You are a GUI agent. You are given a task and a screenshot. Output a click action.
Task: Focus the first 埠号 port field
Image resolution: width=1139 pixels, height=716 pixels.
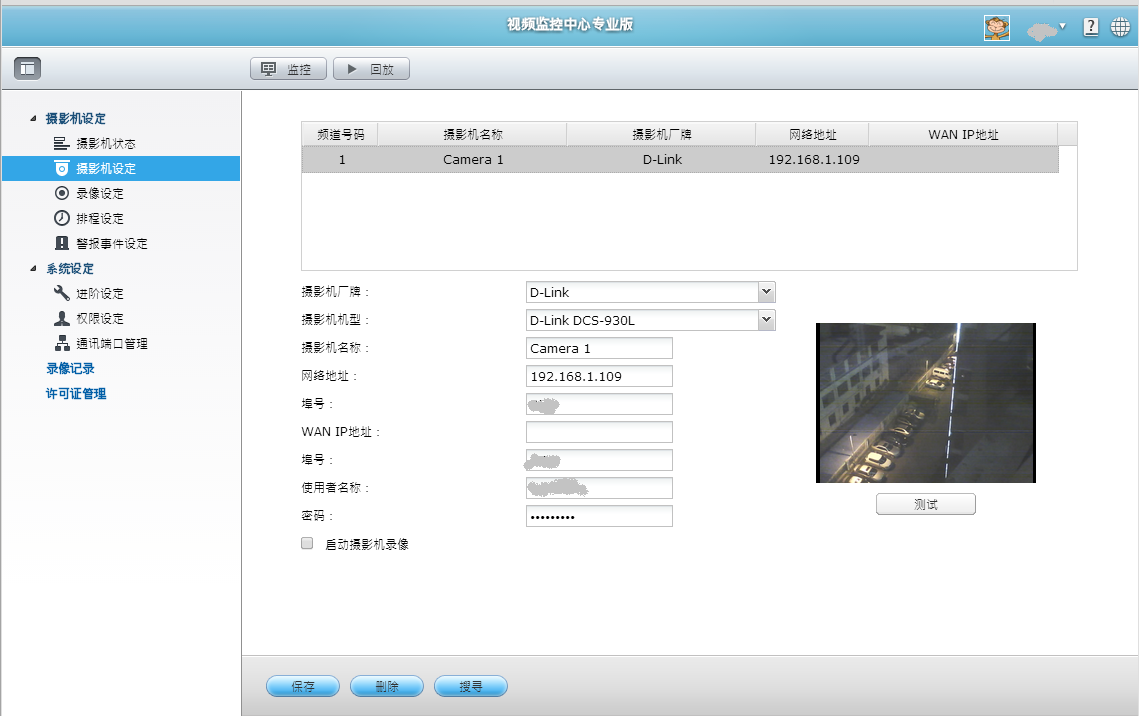pyautogui.click(x=599, y=404)
